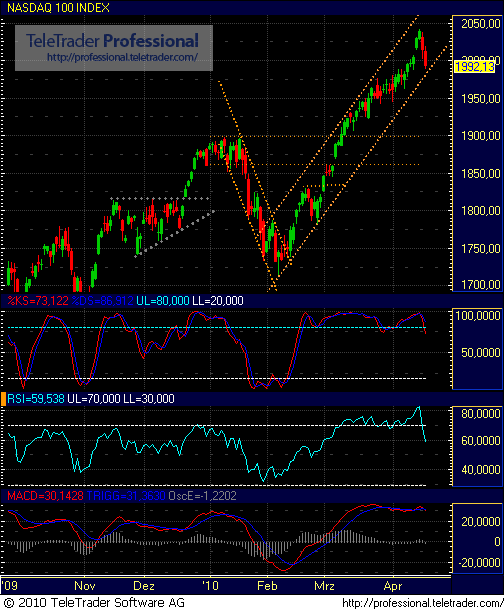The width and height of the screenshot is (504, 612).
Task: Click the LL=20,000 stochastic lower limit label
Action: coord(218,301)
